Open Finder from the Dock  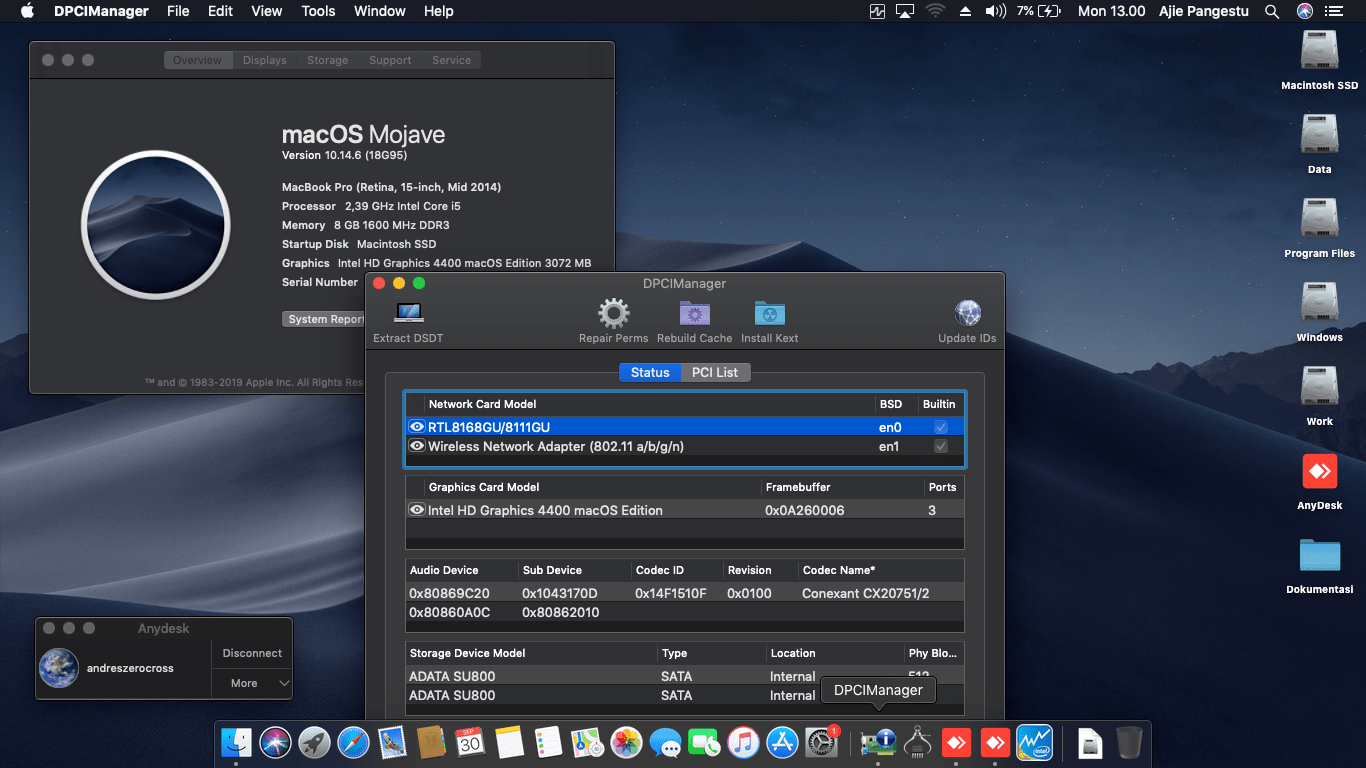(x=237, y=742)
